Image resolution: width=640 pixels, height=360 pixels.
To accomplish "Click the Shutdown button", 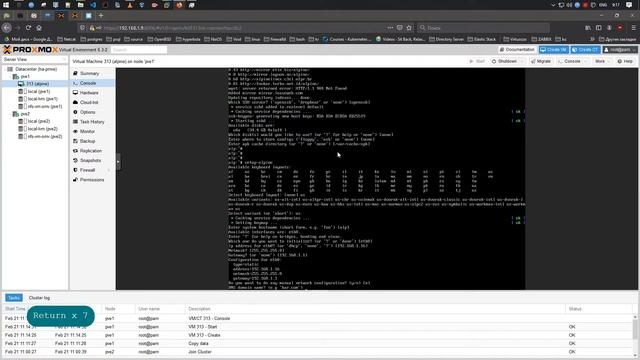I will (x=504, y=61).
